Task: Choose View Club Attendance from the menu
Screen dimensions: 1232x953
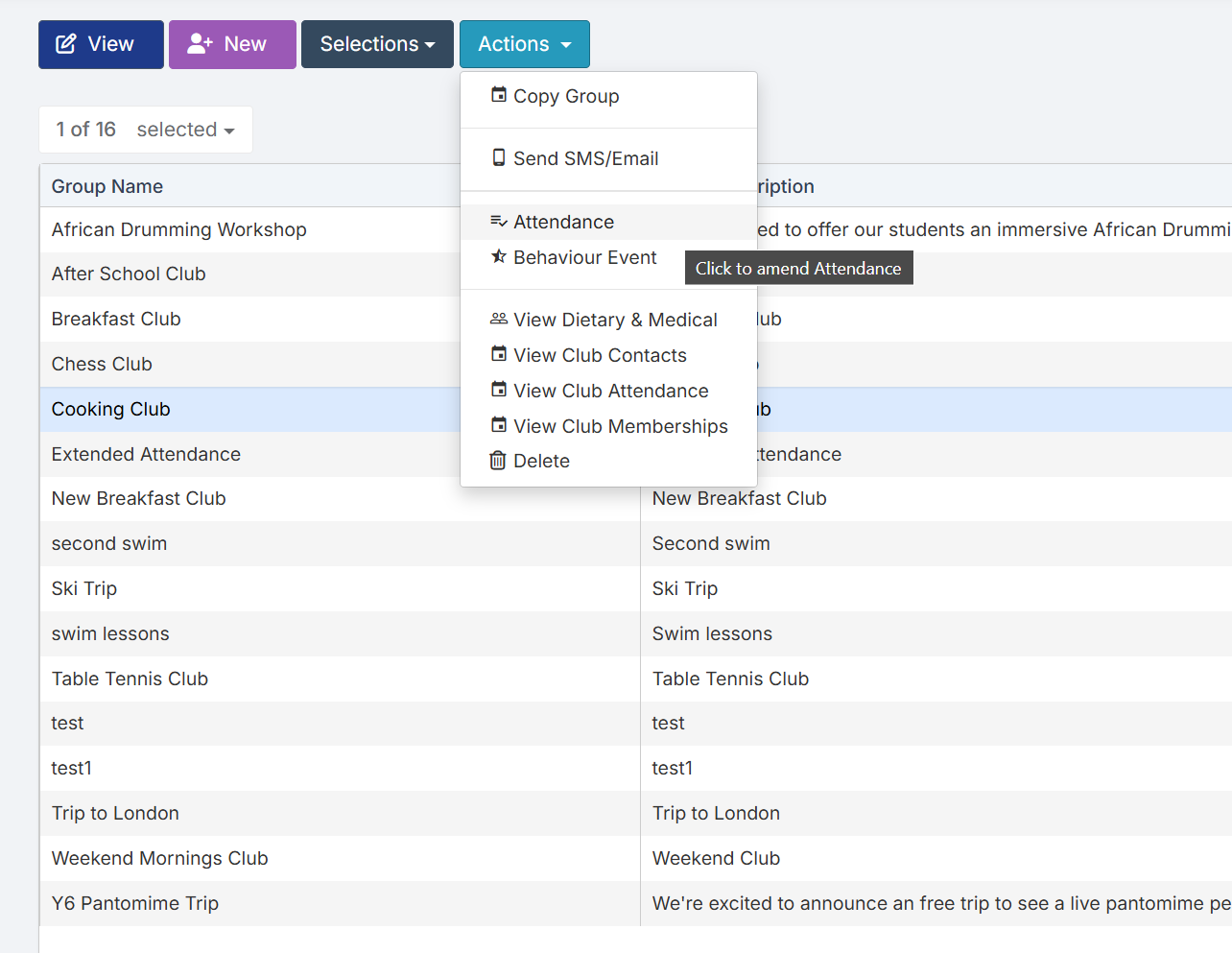Action: coord(610,391)
